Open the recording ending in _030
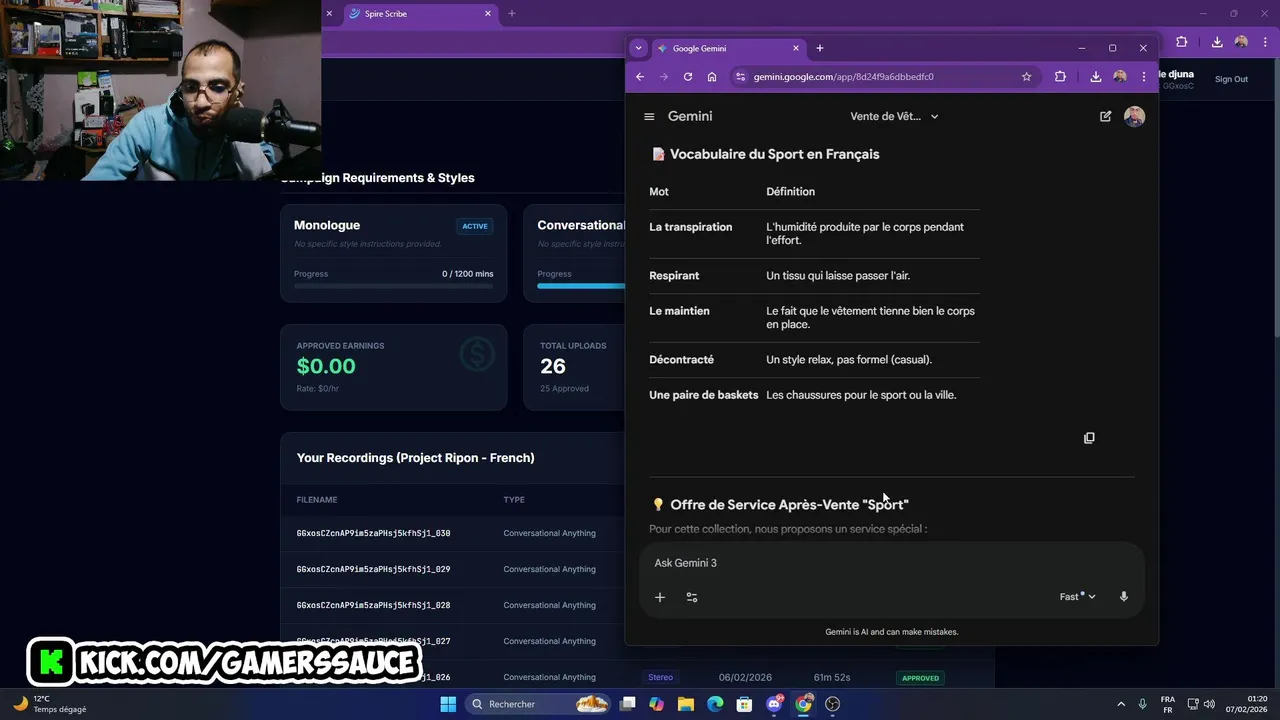Screen dimensions: 1280x720 (x=373, y=533)
